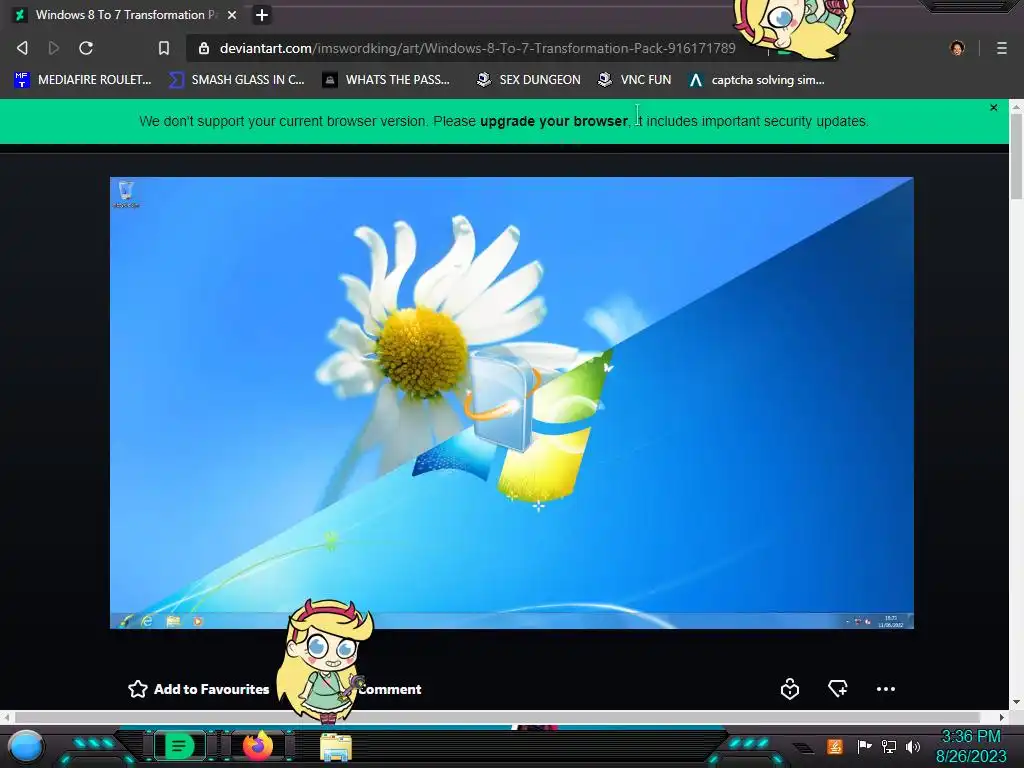Image resolution: width=1024 pixels, height=768 pixels.
Task: Click the orange Java tray icon
Action: point(835,746)
